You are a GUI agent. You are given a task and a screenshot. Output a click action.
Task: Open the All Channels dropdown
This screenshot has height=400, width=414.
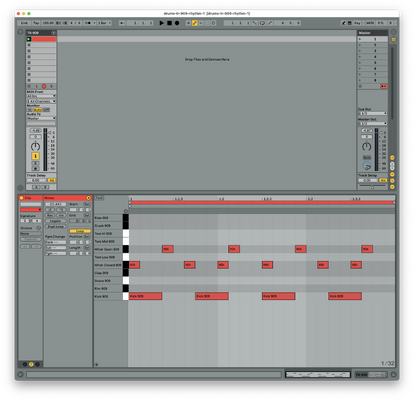point(41,101)
